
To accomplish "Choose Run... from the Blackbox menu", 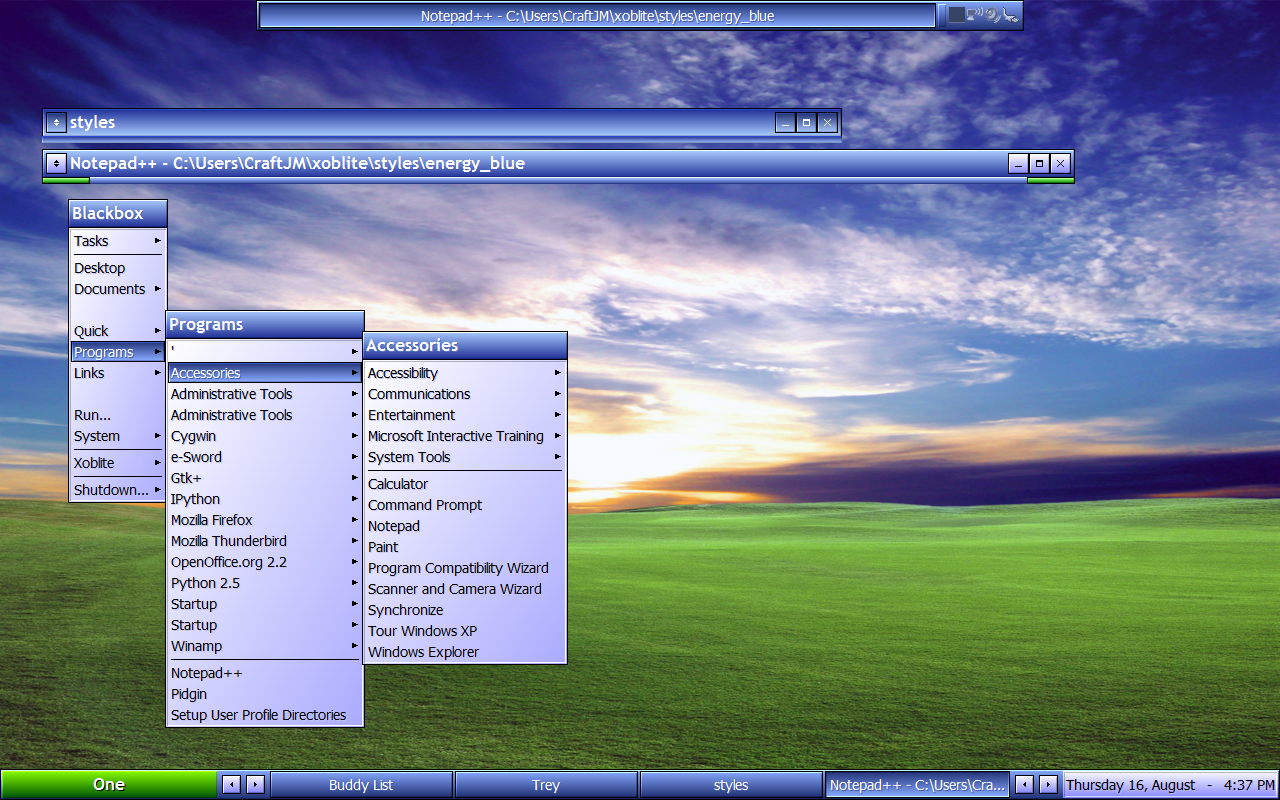I will pos(117,415).
